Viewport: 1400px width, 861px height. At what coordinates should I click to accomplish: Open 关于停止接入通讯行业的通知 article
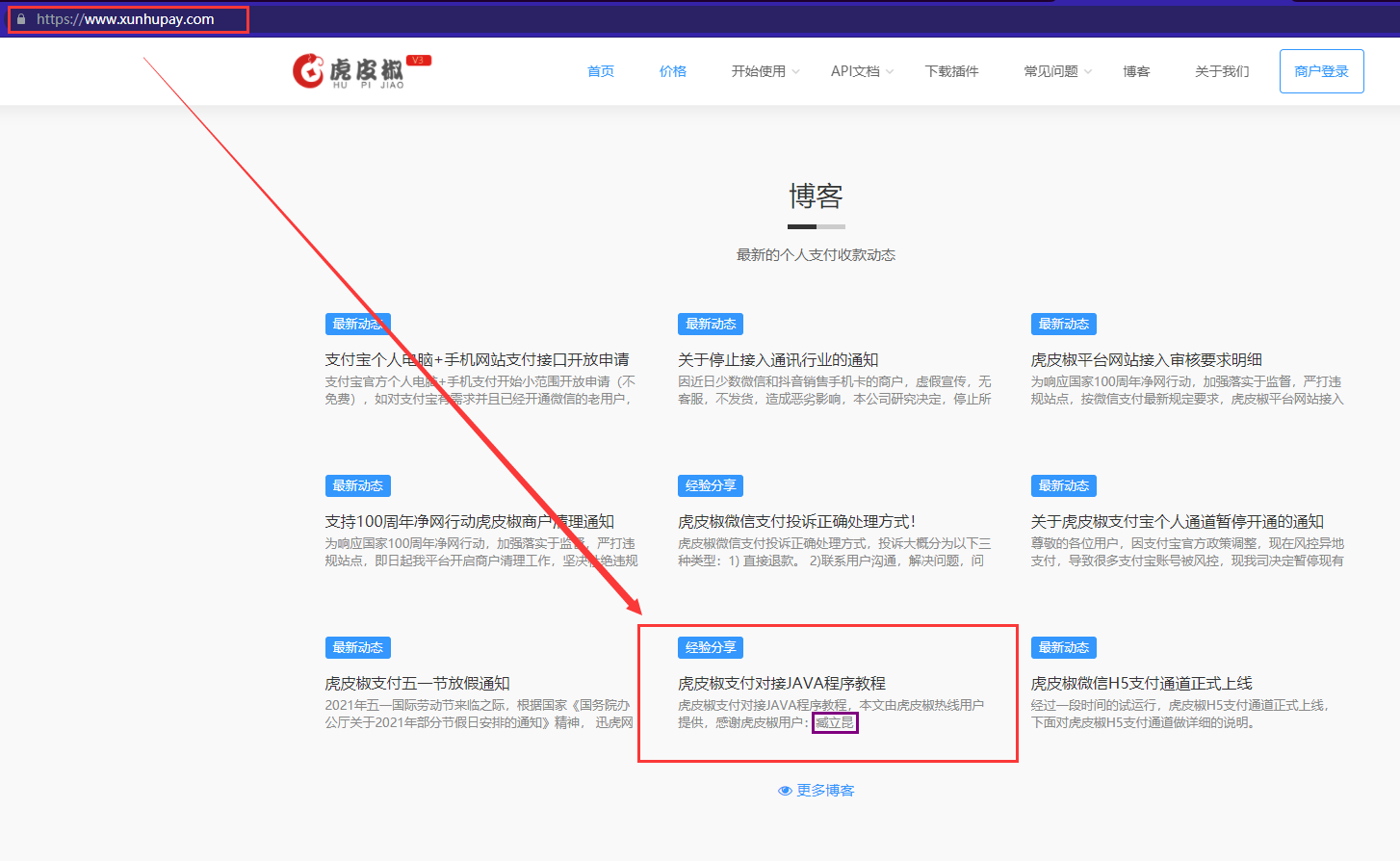[777, 359]
